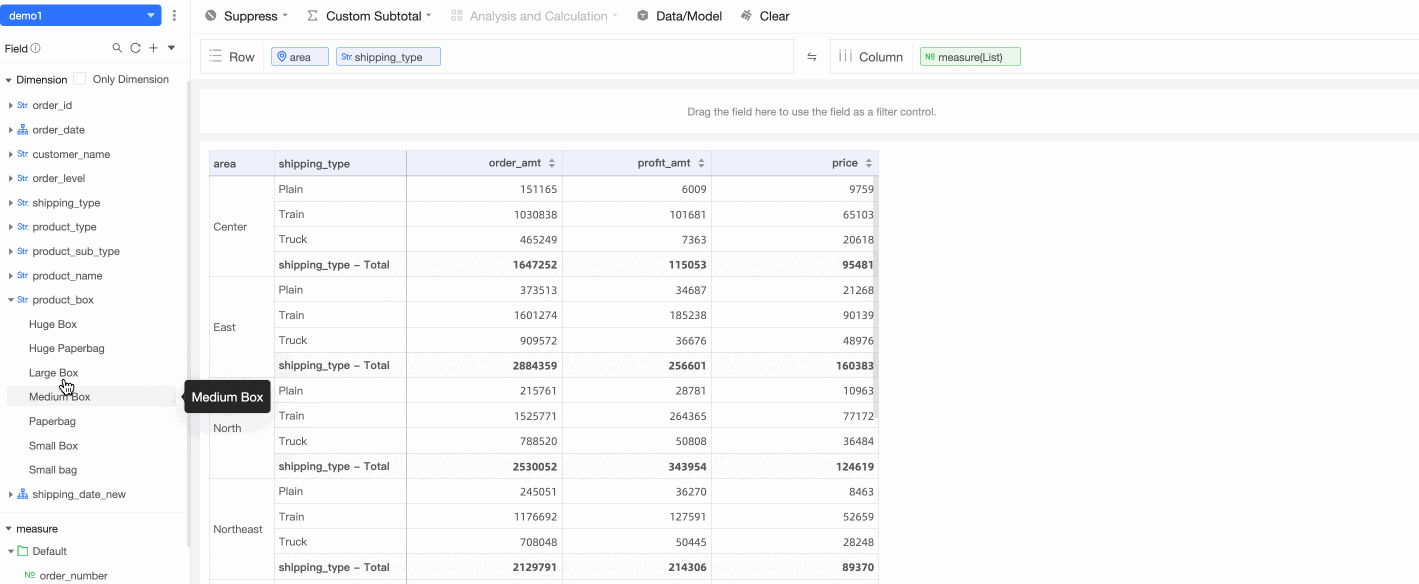Open the Custom Subtotal menu

tap(368, 16)
